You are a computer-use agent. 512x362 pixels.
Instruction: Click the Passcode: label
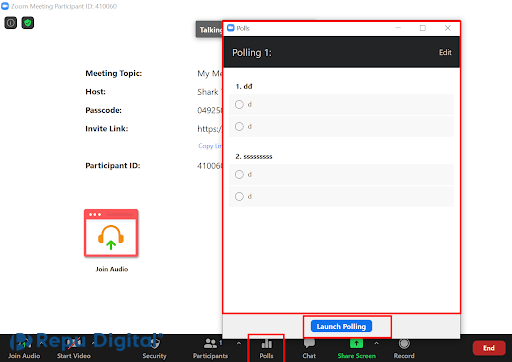103,110
